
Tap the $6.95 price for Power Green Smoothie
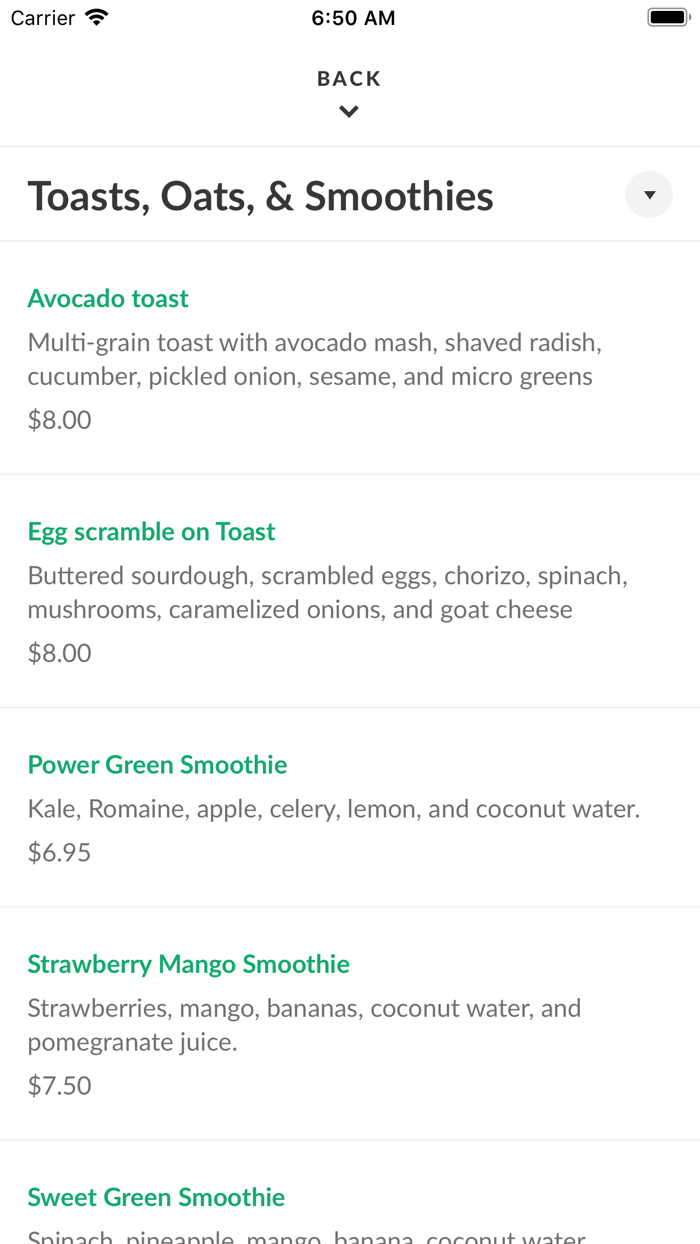(x=58, y=852)
